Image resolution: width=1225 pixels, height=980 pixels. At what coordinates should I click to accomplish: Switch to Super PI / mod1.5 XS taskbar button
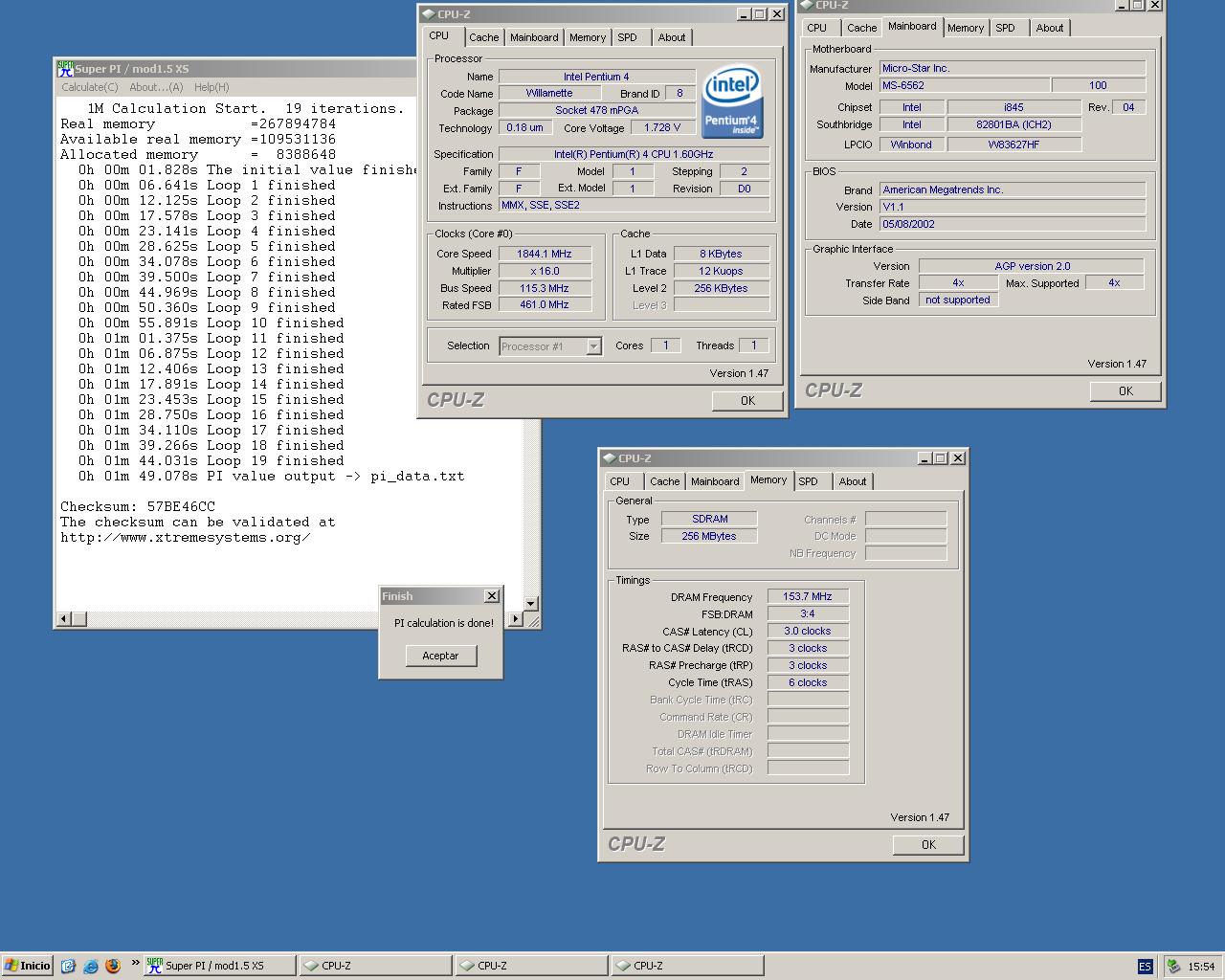click(x=219, y=966)
